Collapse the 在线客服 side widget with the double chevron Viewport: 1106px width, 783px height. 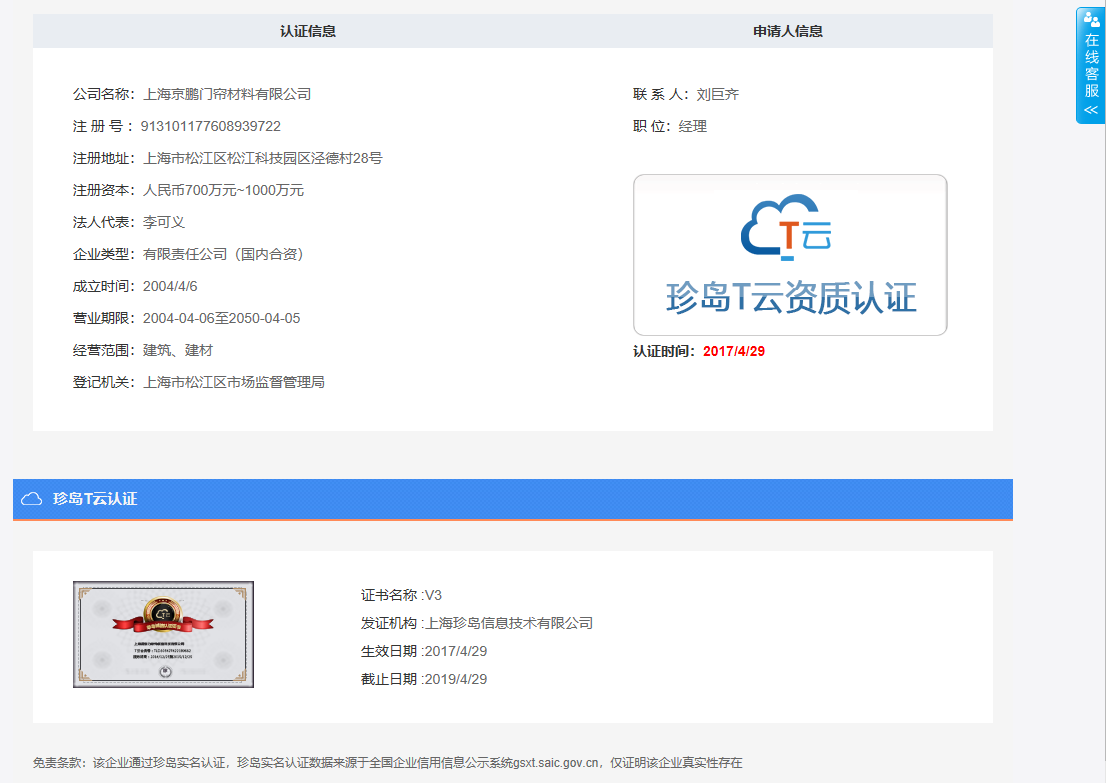(x=1091, y=110)
